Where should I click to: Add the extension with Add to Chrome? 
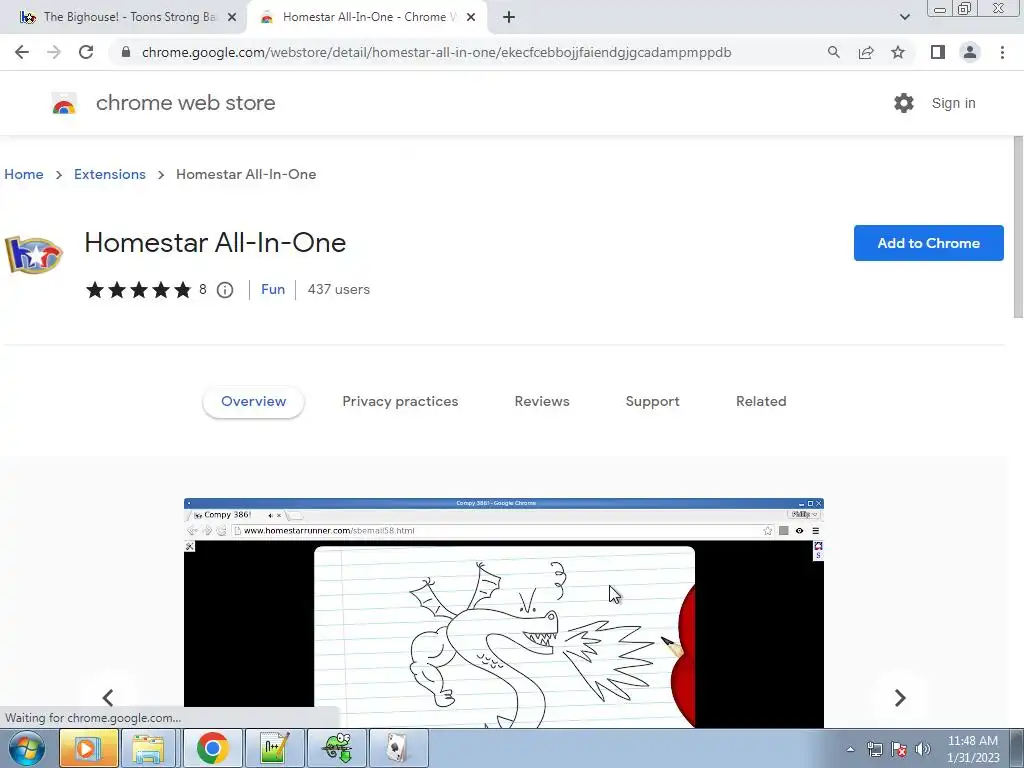928,243
